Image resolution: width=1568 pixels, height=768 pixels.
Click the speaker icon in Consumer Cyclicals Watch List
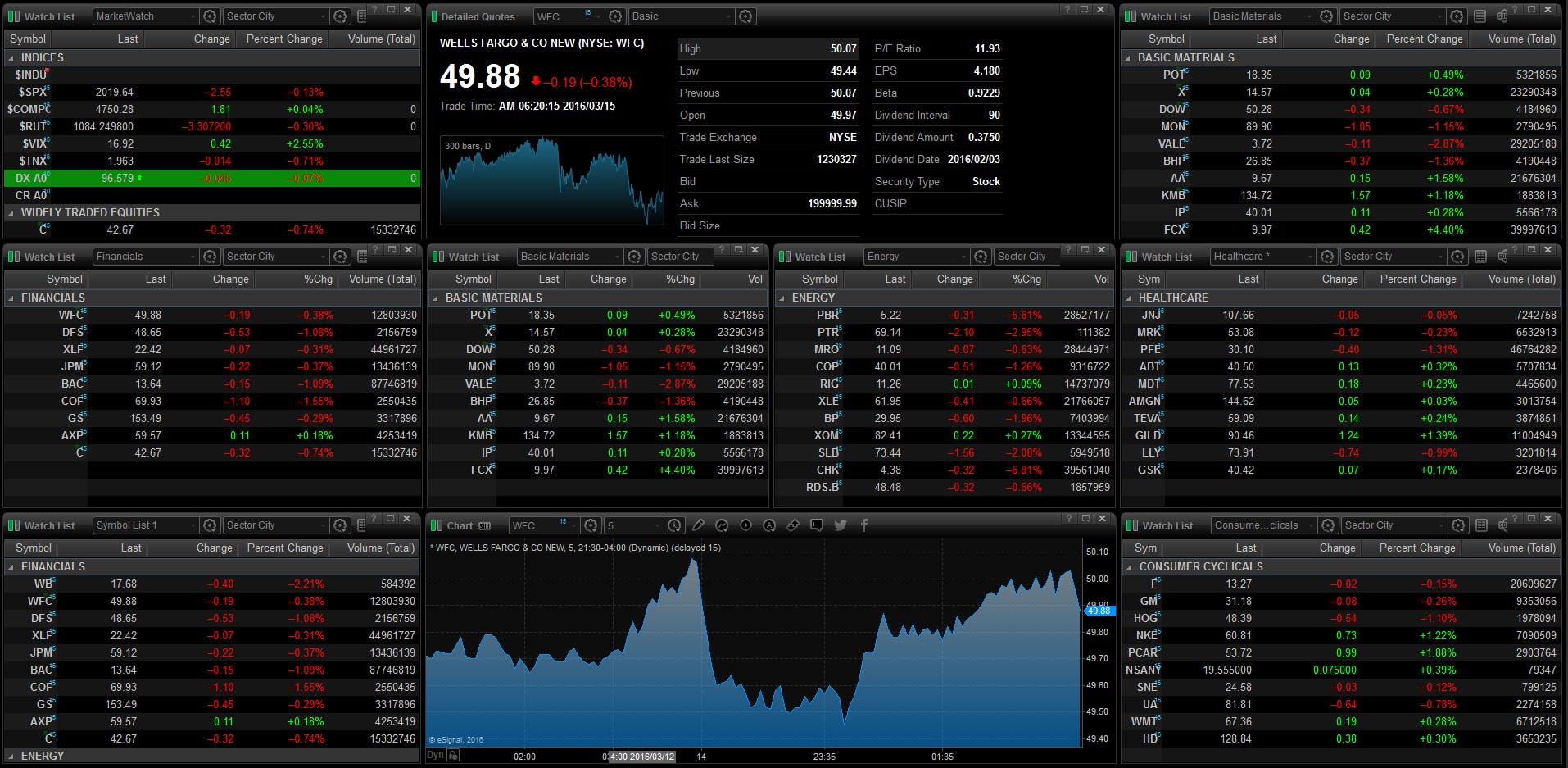[x=1502, y=525]
